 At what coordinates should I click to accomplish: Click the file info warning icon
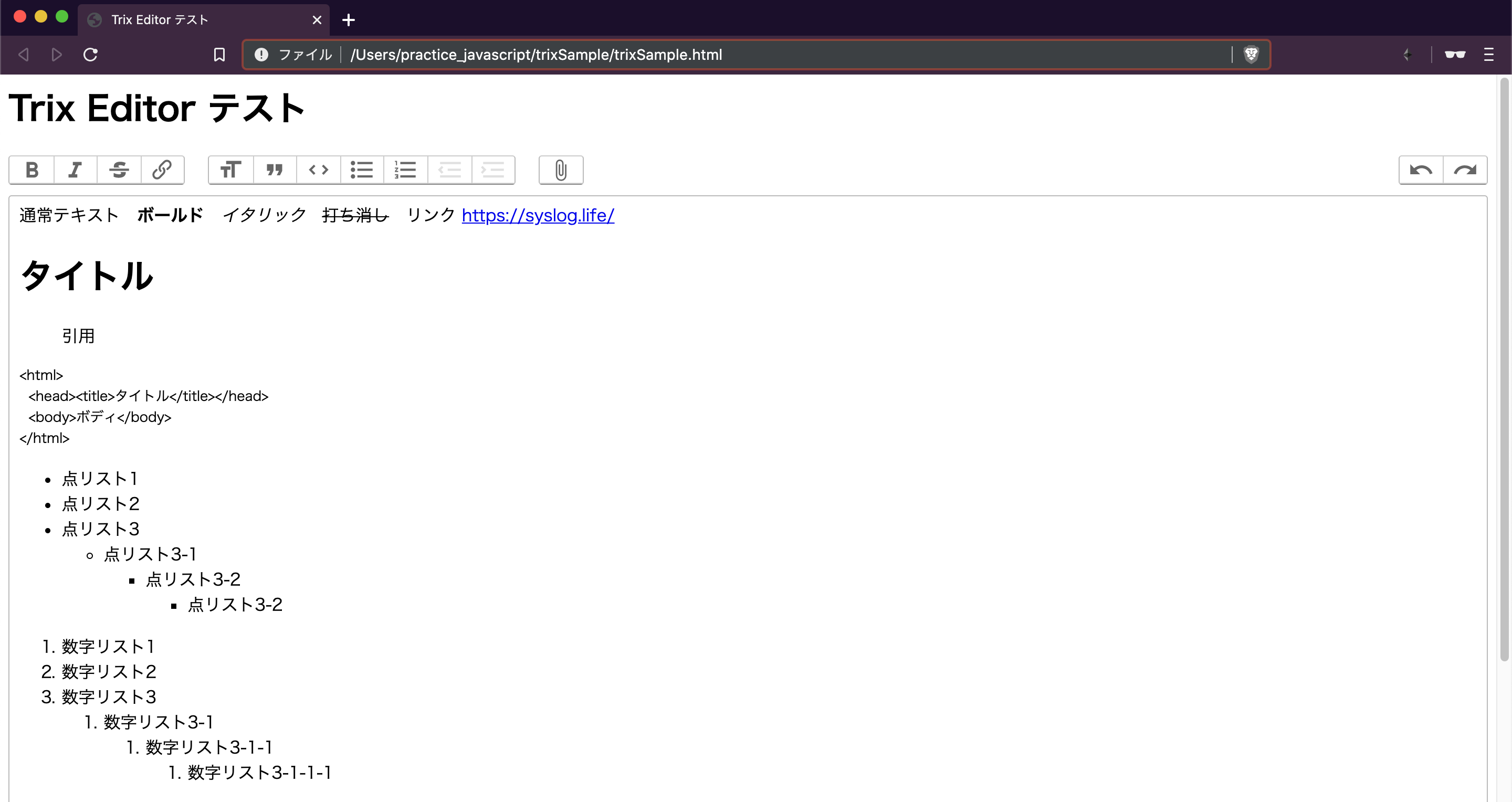tap(261, 55)
